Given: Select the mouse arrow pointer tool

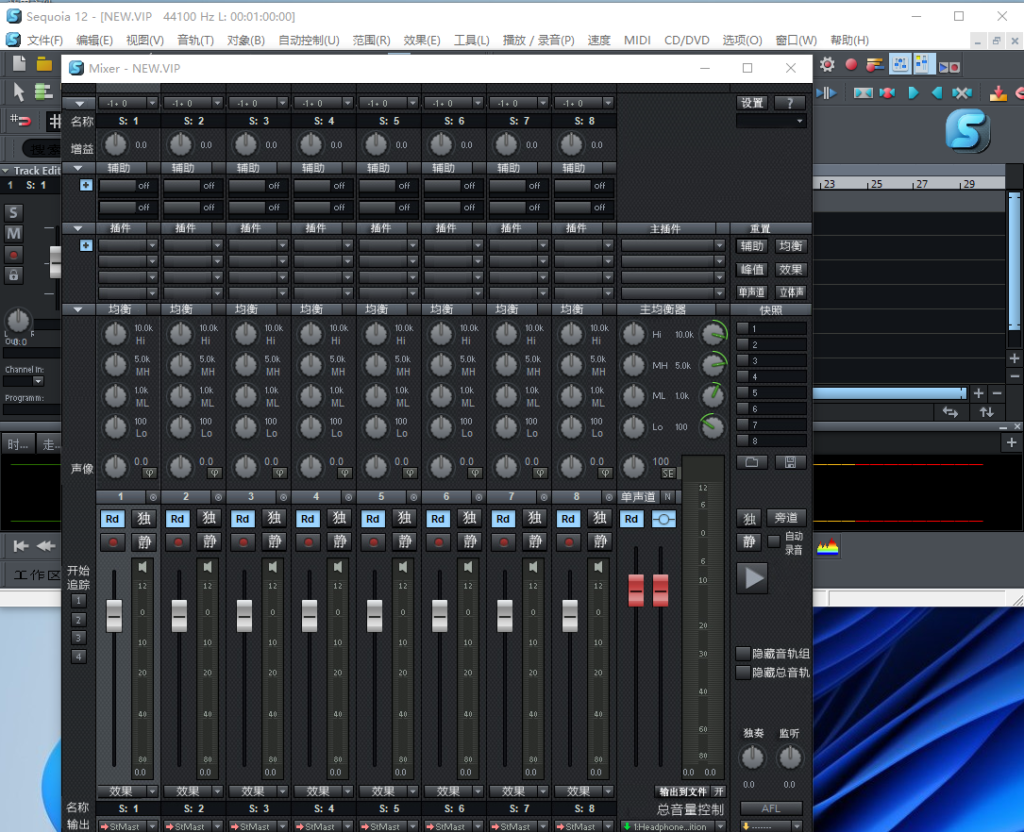Looking at the screenshot, I should (x=18, y=92).
